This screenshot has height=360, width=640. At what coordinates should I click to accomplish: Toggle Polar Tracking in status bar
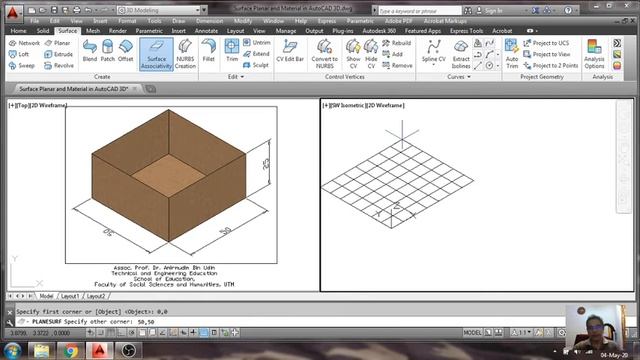(131, 333)
